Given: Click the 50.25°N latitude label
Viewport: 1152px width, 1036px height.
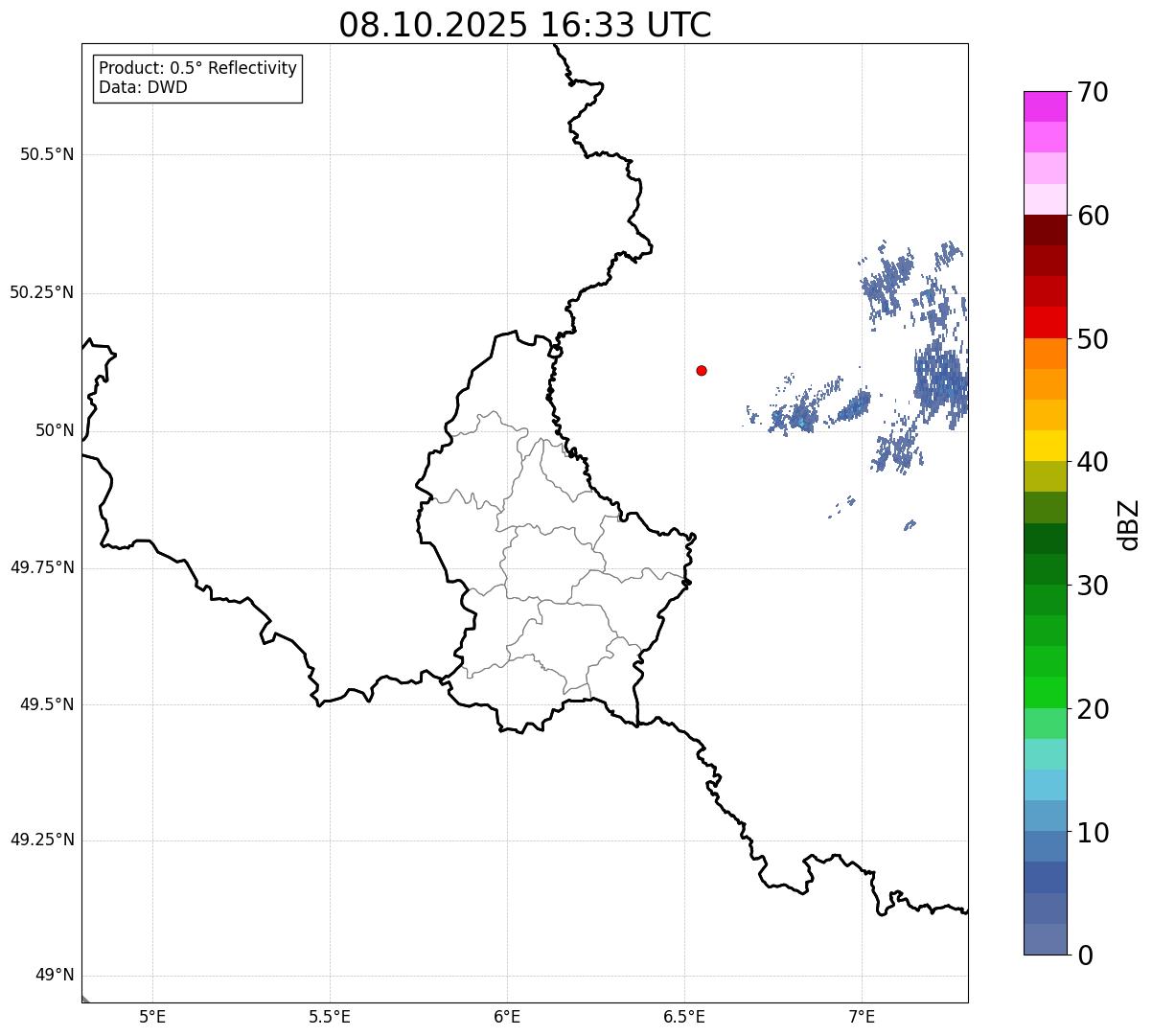Looking at the screenshot, I should [x=42, y=292].
